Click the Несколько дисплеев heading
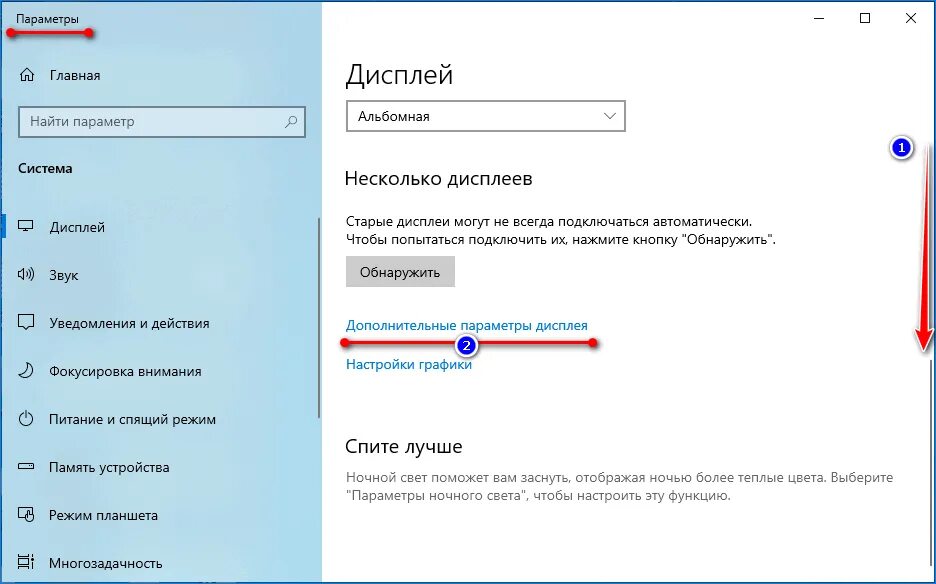The width and height of the screenshot is (936, 584). [x=438, y=179]
